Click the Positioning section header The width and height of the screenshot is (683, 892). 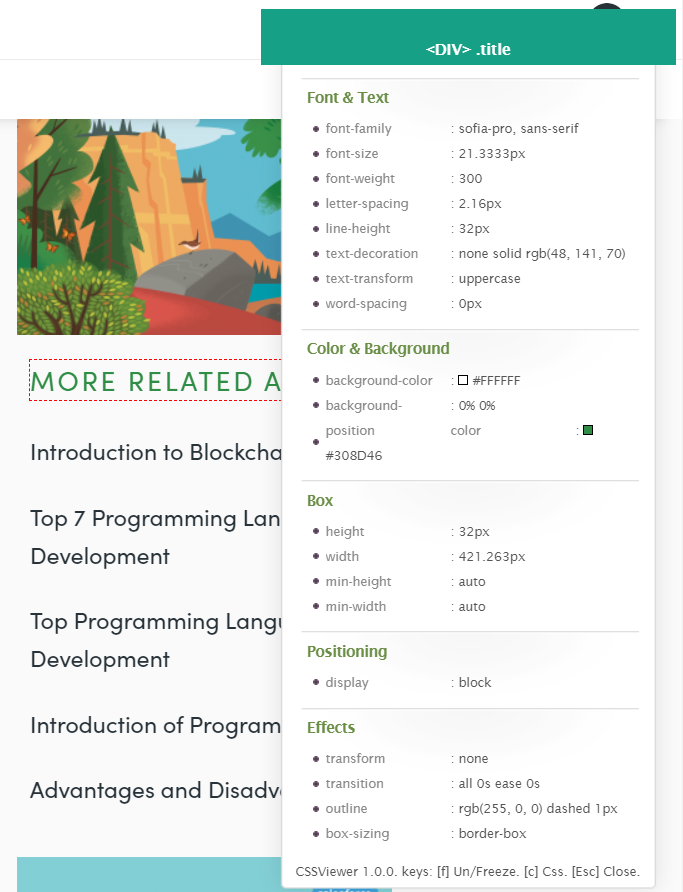[x=347, y=652]
